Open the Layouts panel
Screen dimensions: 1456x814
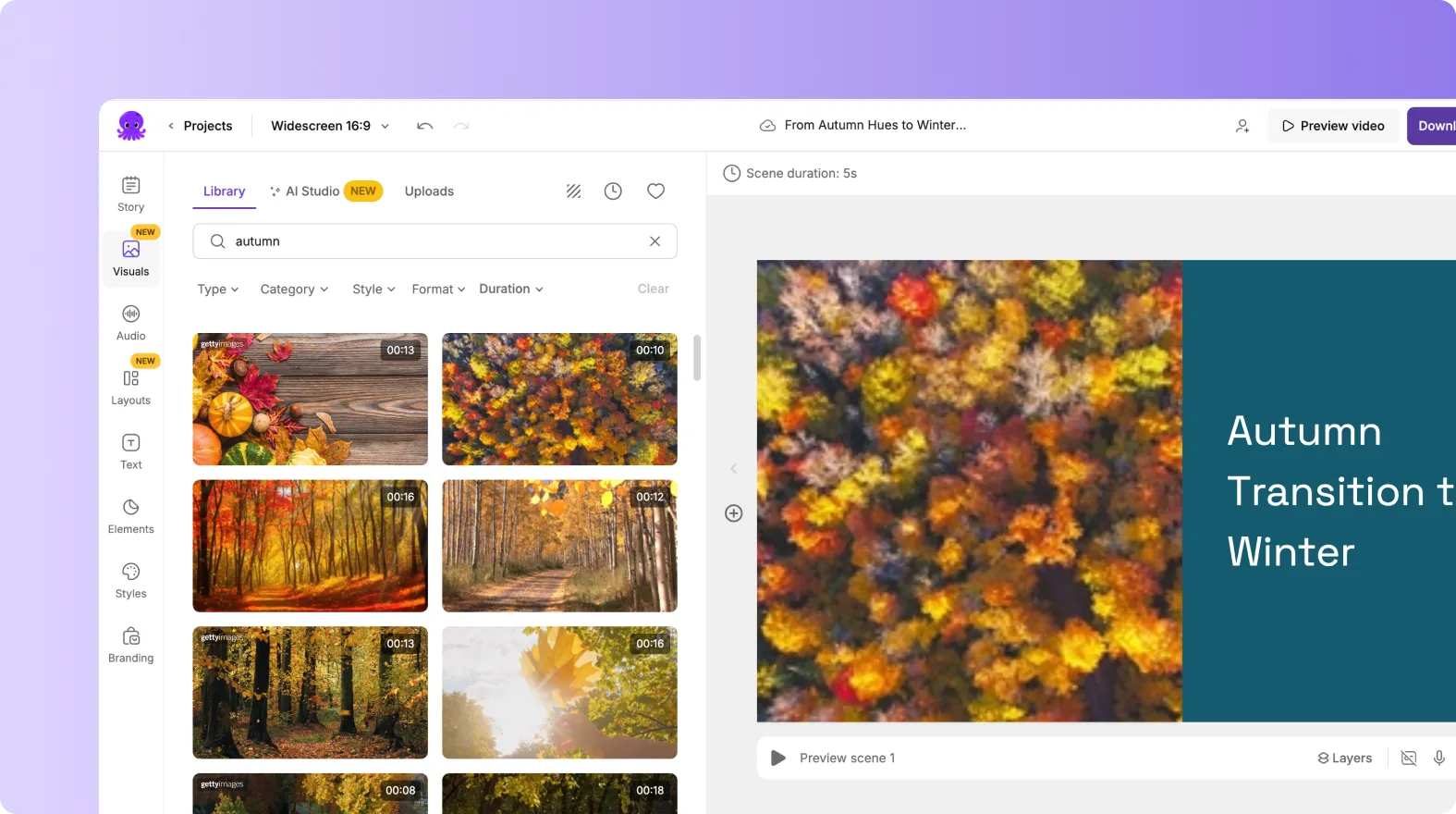tap(130, 387)
